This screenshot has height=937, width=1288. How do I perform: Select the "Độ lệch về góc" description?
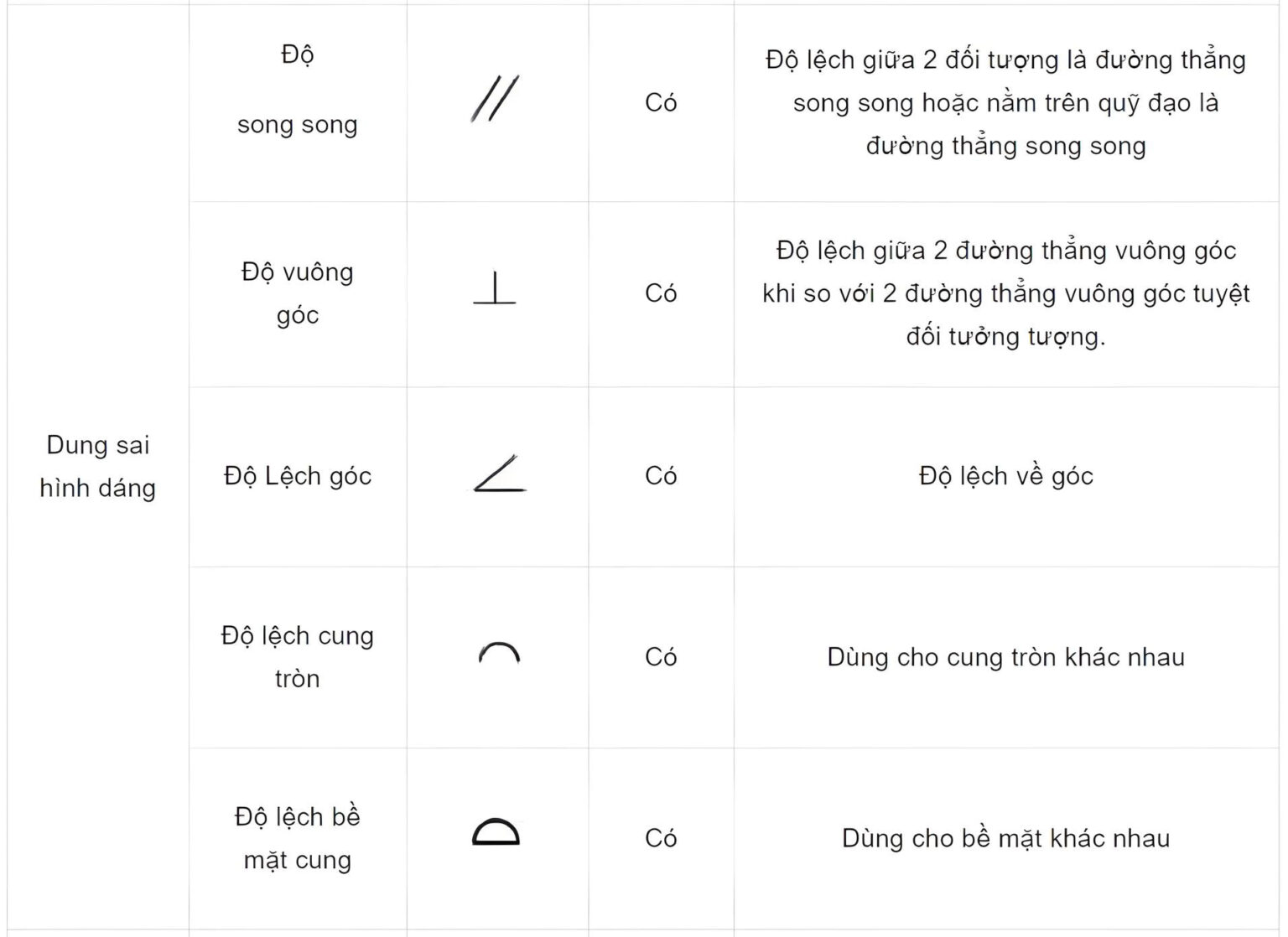coord(1005,476)
